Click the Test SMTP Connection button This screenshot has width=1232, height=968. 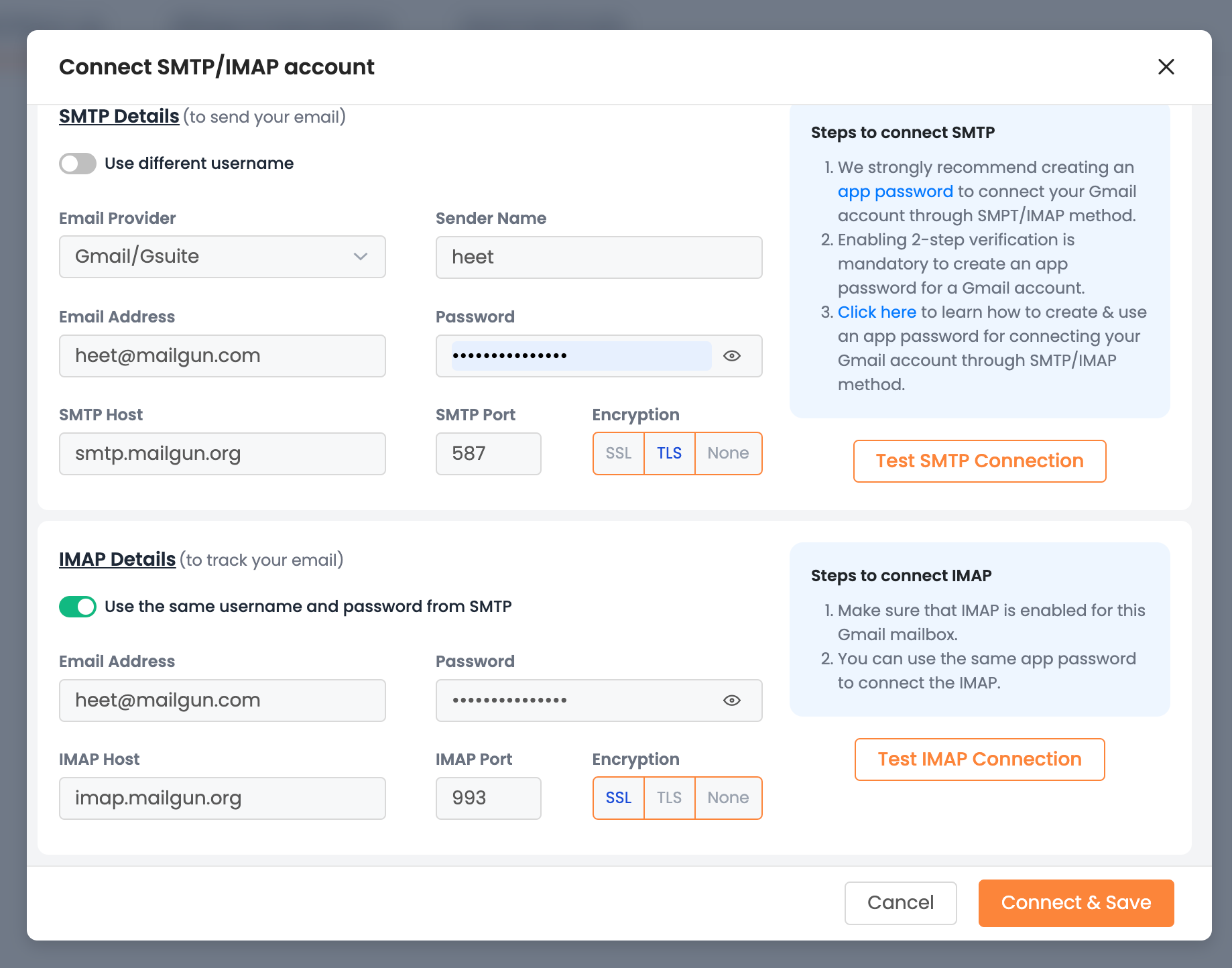[x=979, y=461]
